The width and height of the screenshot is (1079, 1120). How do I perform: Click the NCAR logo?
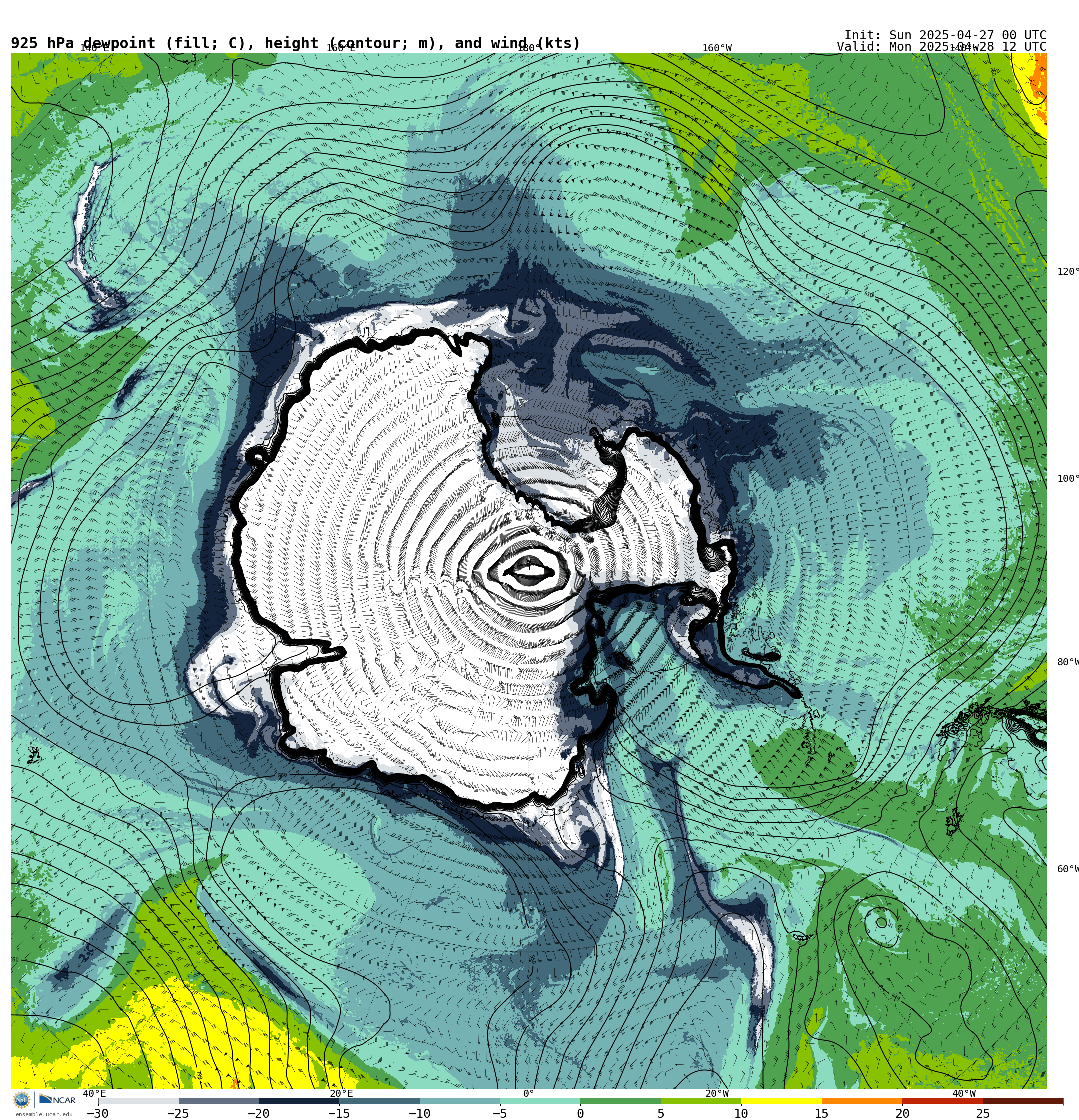tap(57, 1100)
